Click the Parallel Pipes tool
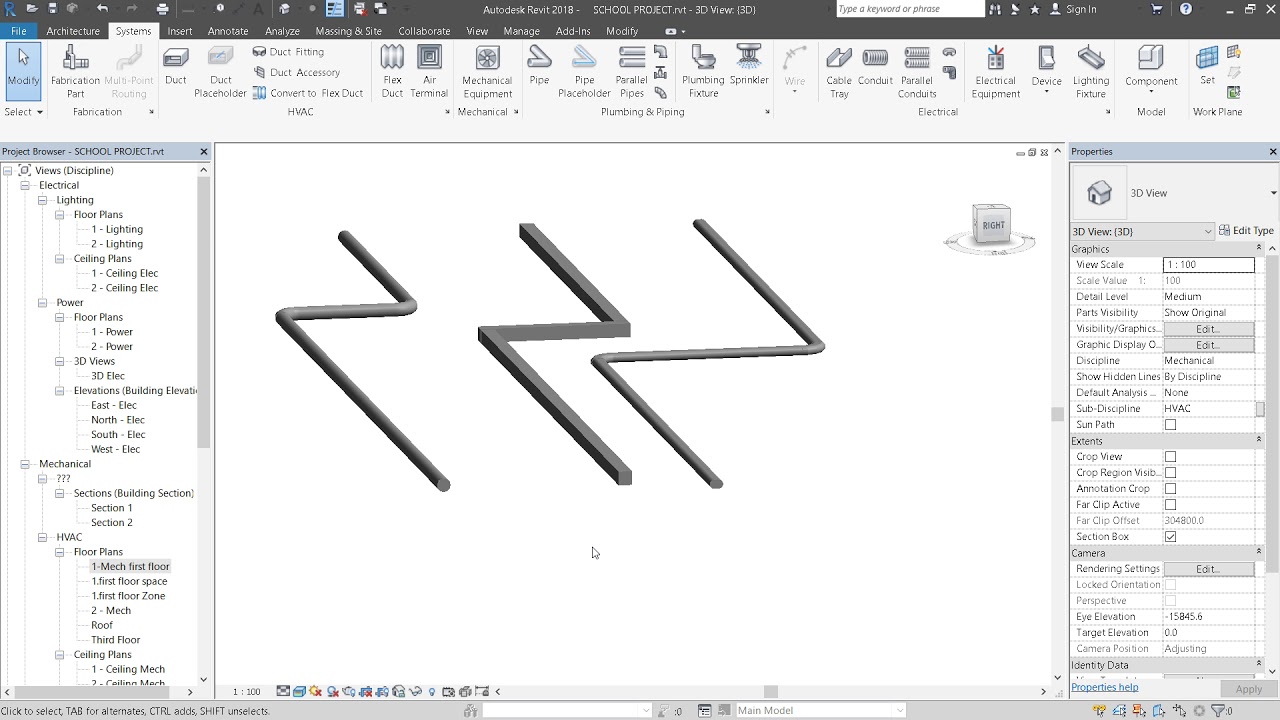The width and height of the screenshot is (1280, 720). tap(631, 71)
